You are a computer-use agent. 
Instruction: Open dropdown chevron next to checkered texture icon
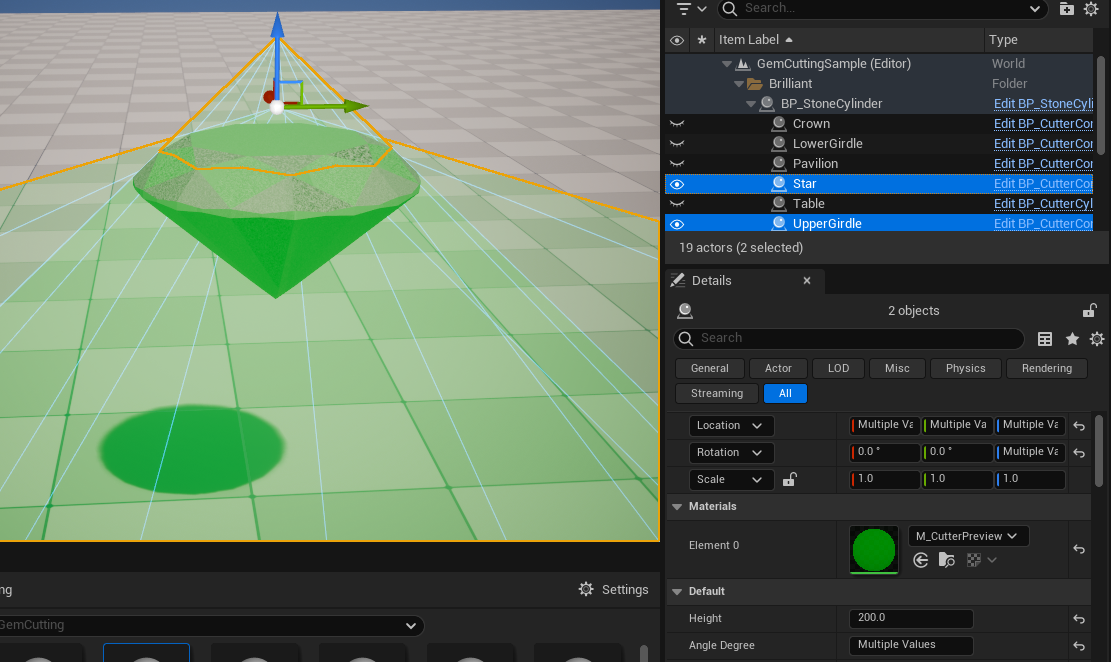point(992,560)
